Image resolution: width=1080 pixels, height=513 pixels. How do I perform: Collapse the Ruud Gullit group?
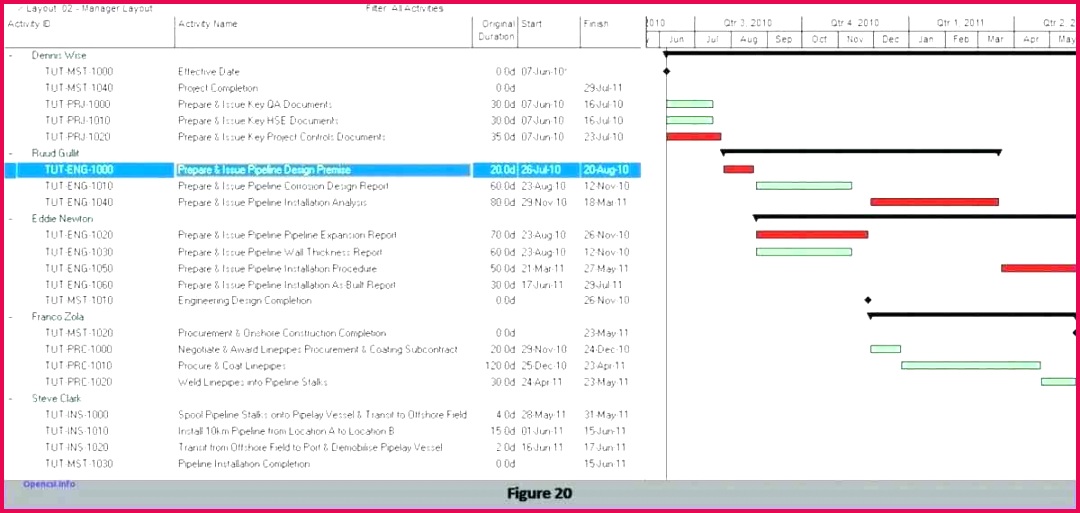11,153
